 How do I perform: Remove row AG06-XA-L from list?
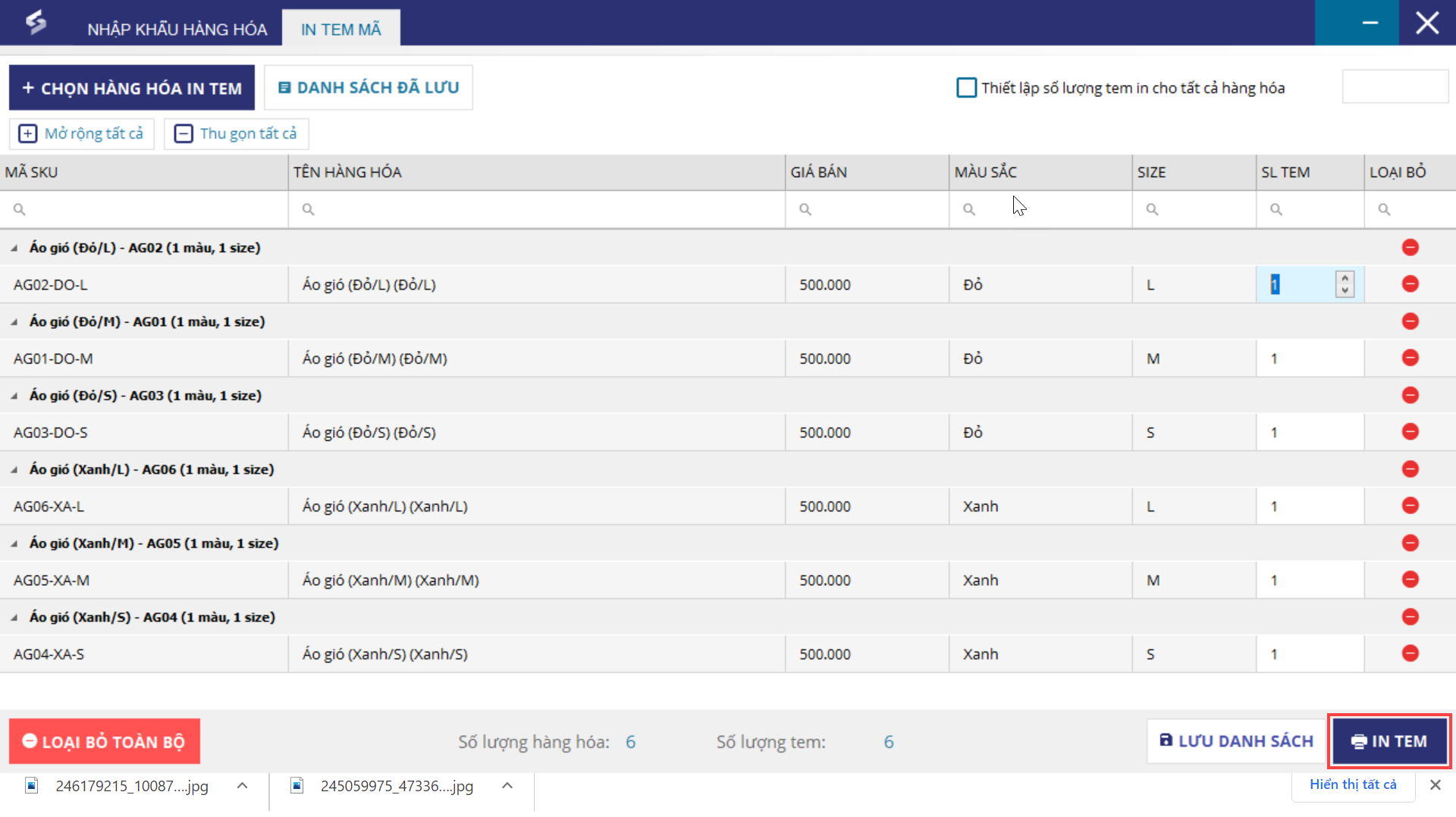pyautogui.click(x=1410, y=506)
